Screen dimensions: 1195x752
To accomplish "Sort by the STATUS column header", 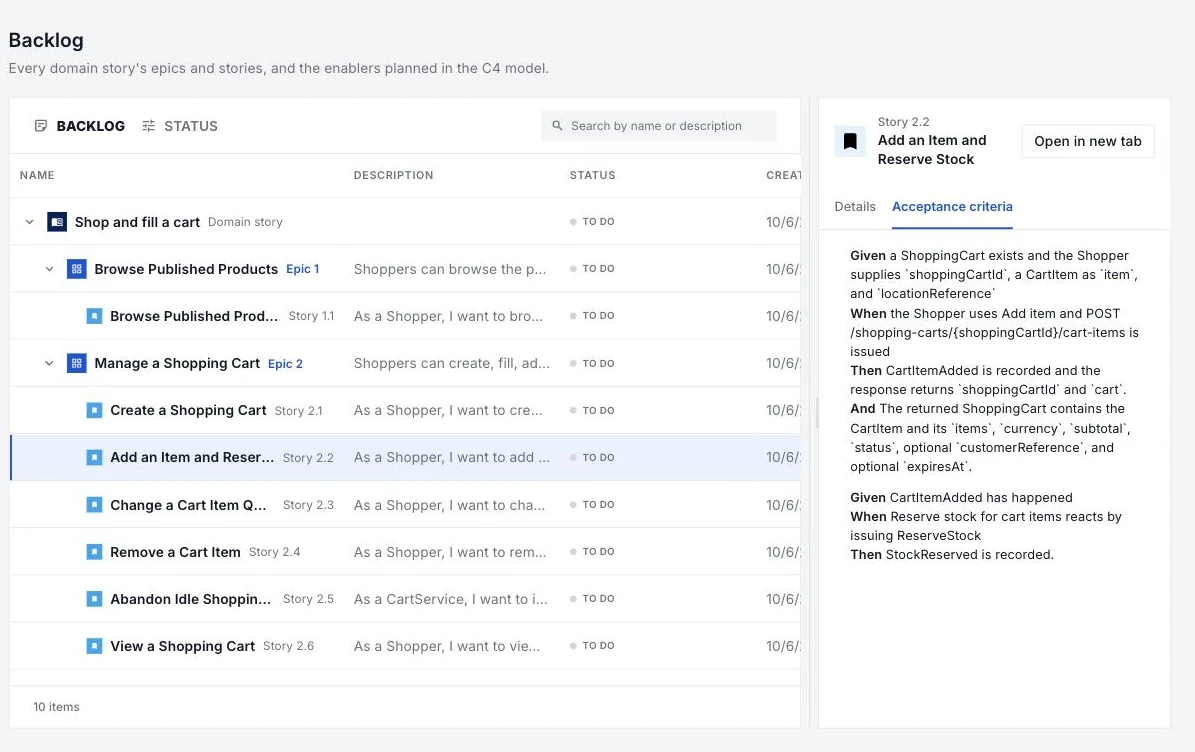I will (592, 175).
